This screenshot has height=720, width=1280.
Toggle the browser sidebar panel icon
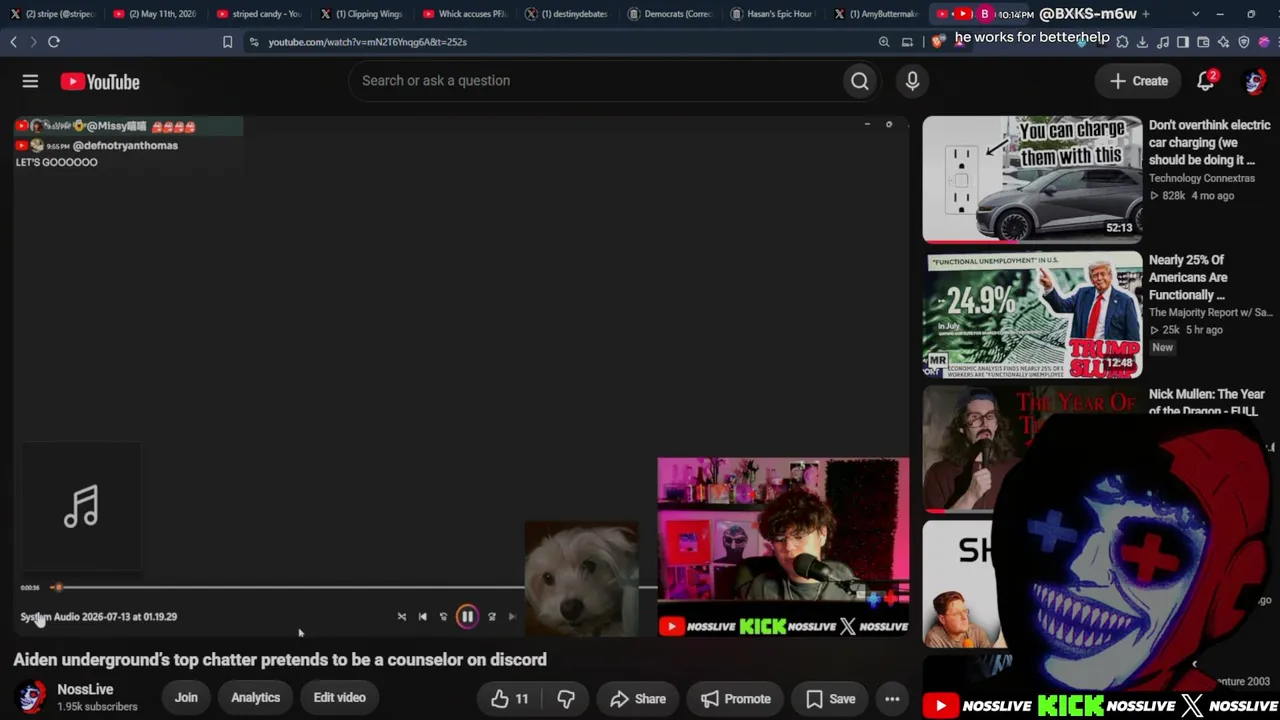click(1183, 42)
